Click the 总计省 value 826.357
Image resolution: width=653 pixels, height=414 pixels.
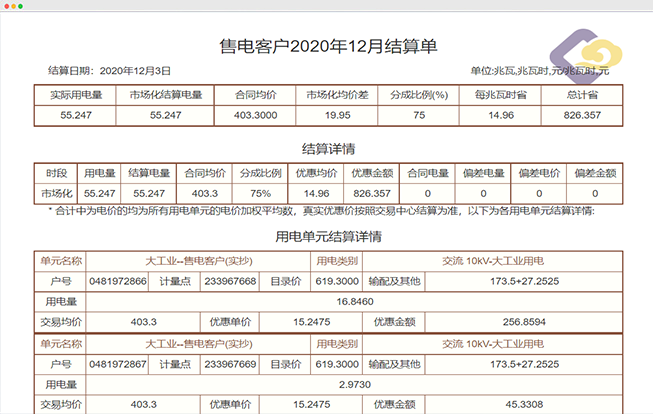(x=582, y=116)
